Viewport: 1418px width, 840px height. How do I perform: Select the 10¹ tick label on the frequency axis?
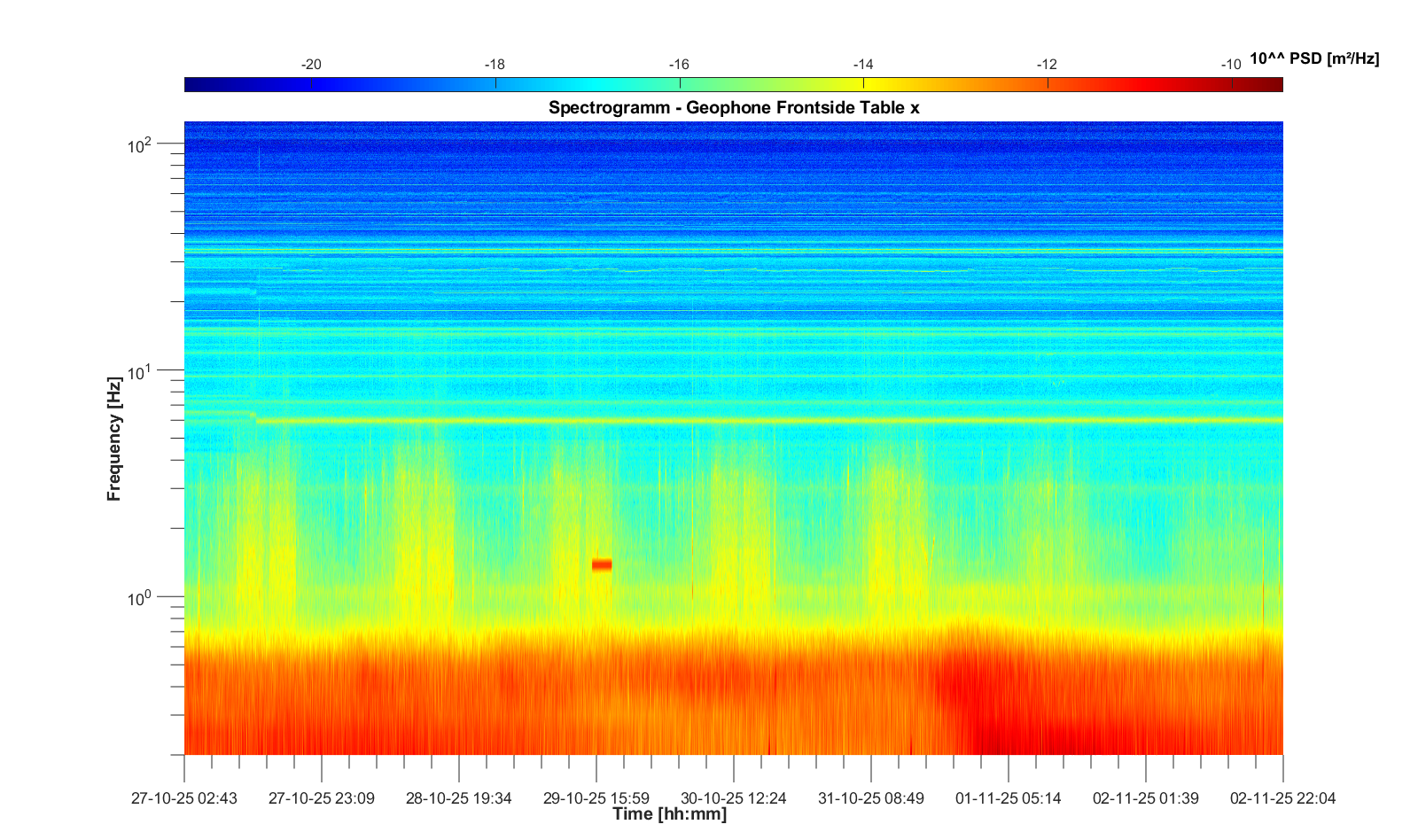tap(141, 372)
